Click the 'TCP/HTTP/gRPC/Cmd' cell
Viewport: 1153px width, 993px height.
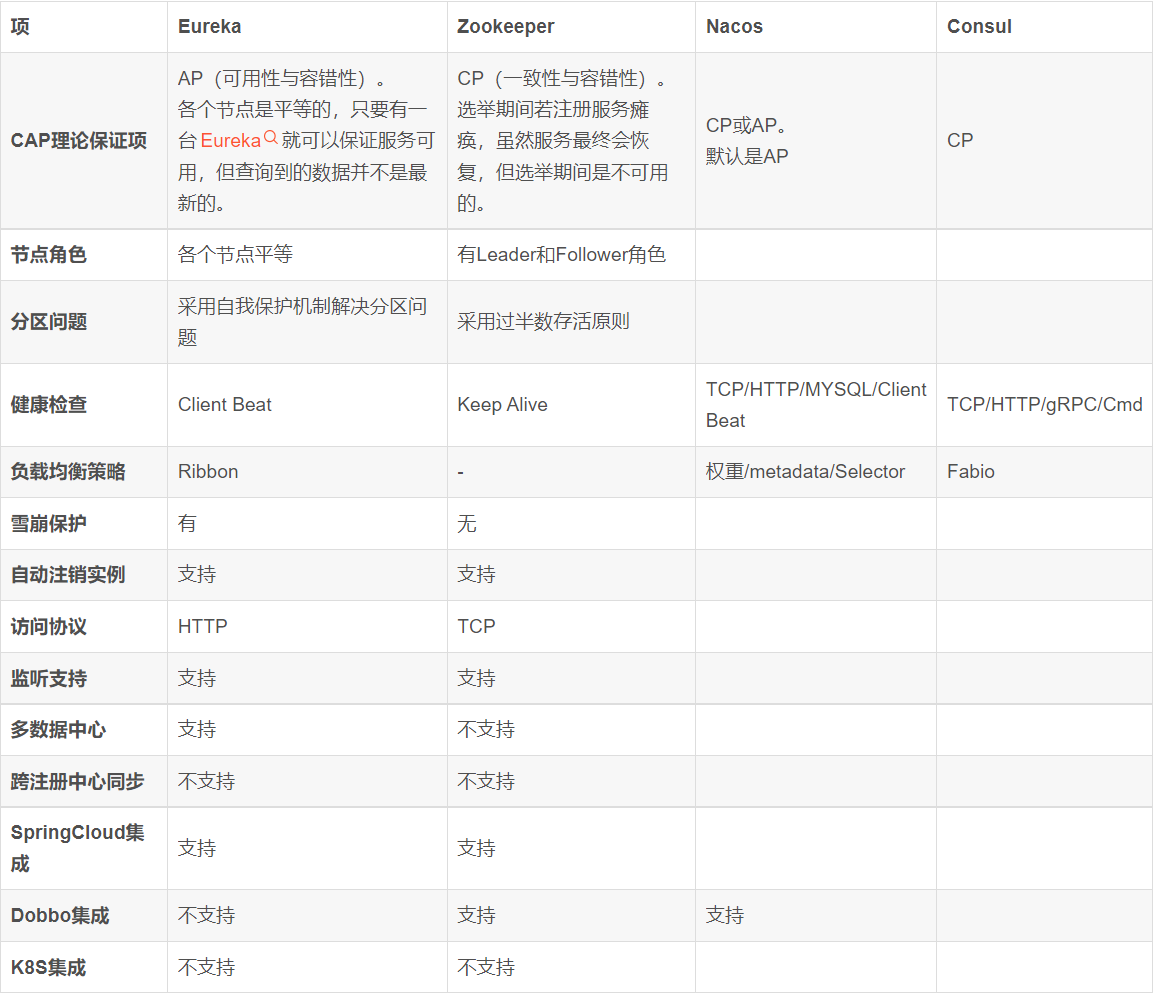pyautogui.click(x=1044, y=405)
